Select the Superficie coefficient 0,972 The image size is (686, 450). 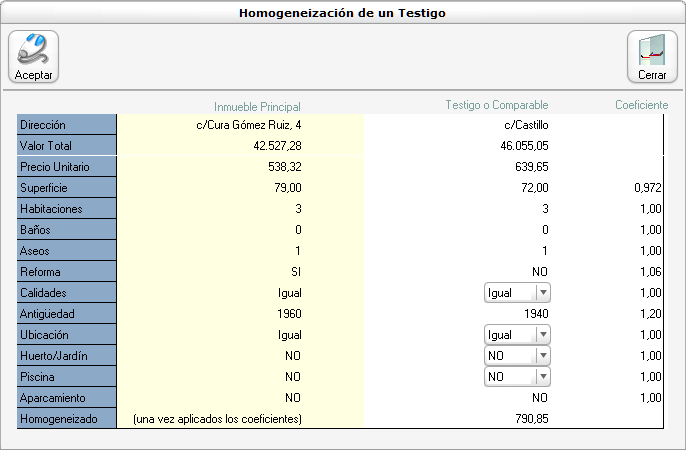coord(647,188)
